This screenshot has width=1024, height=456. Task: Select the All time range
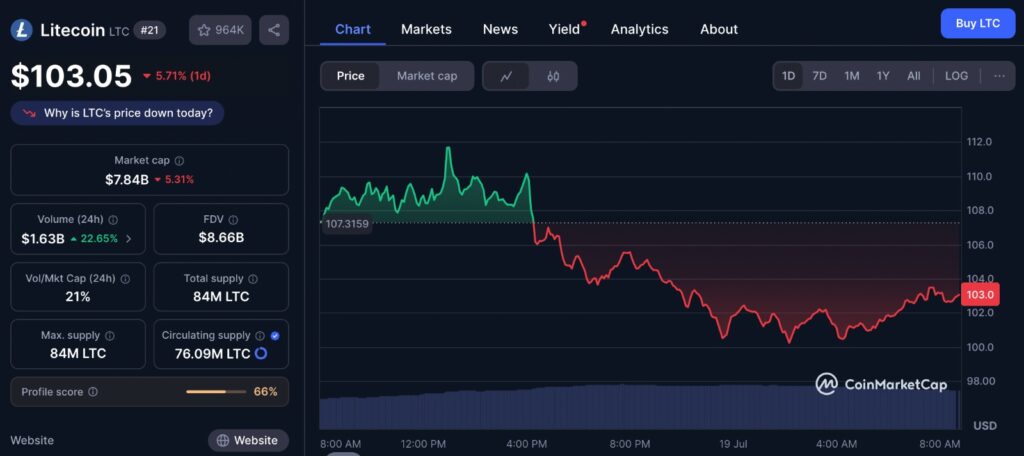pos(914,76)
